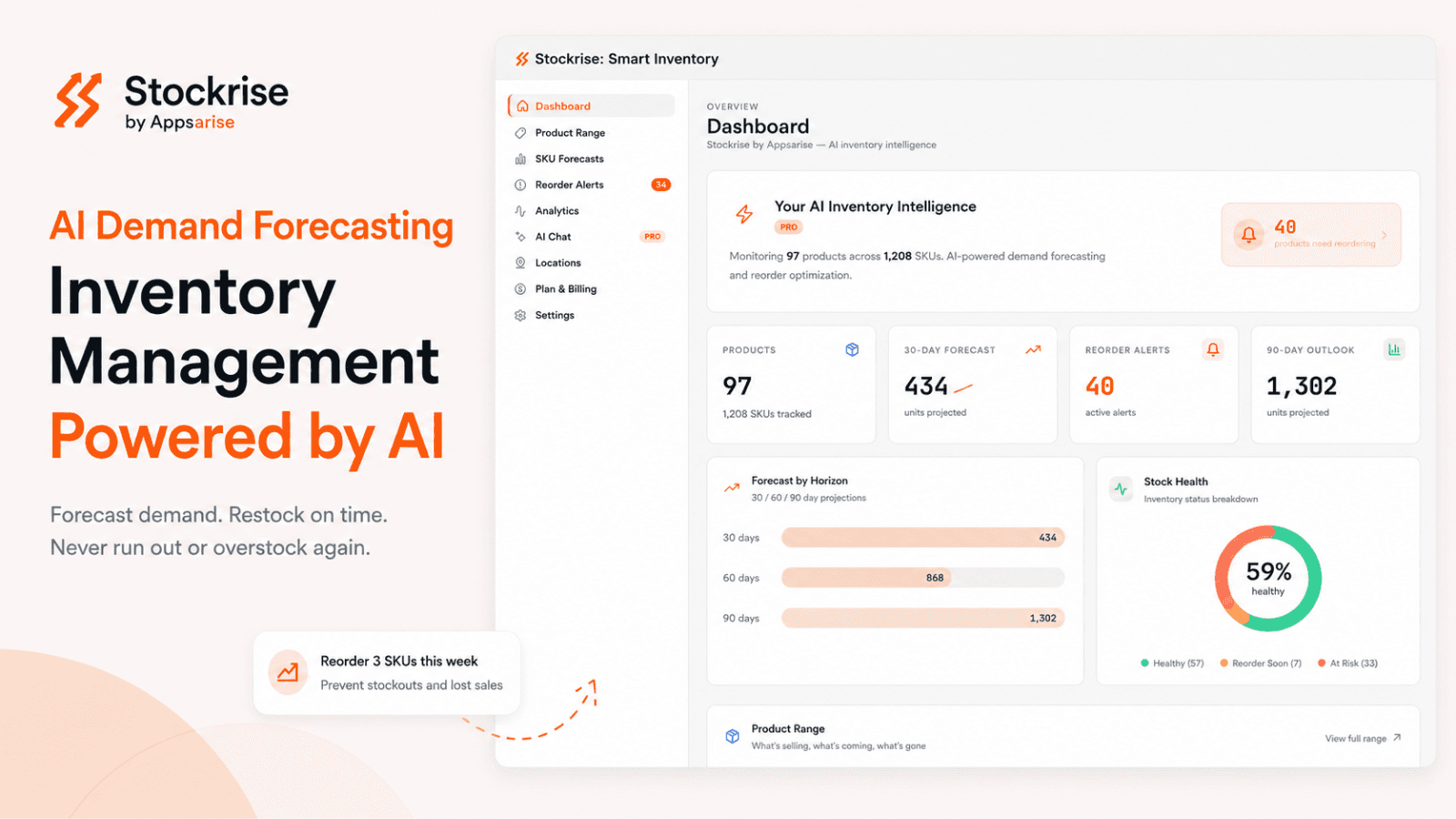
Task: Click the Locations pin icon
Action: click(x=521, y=263)
